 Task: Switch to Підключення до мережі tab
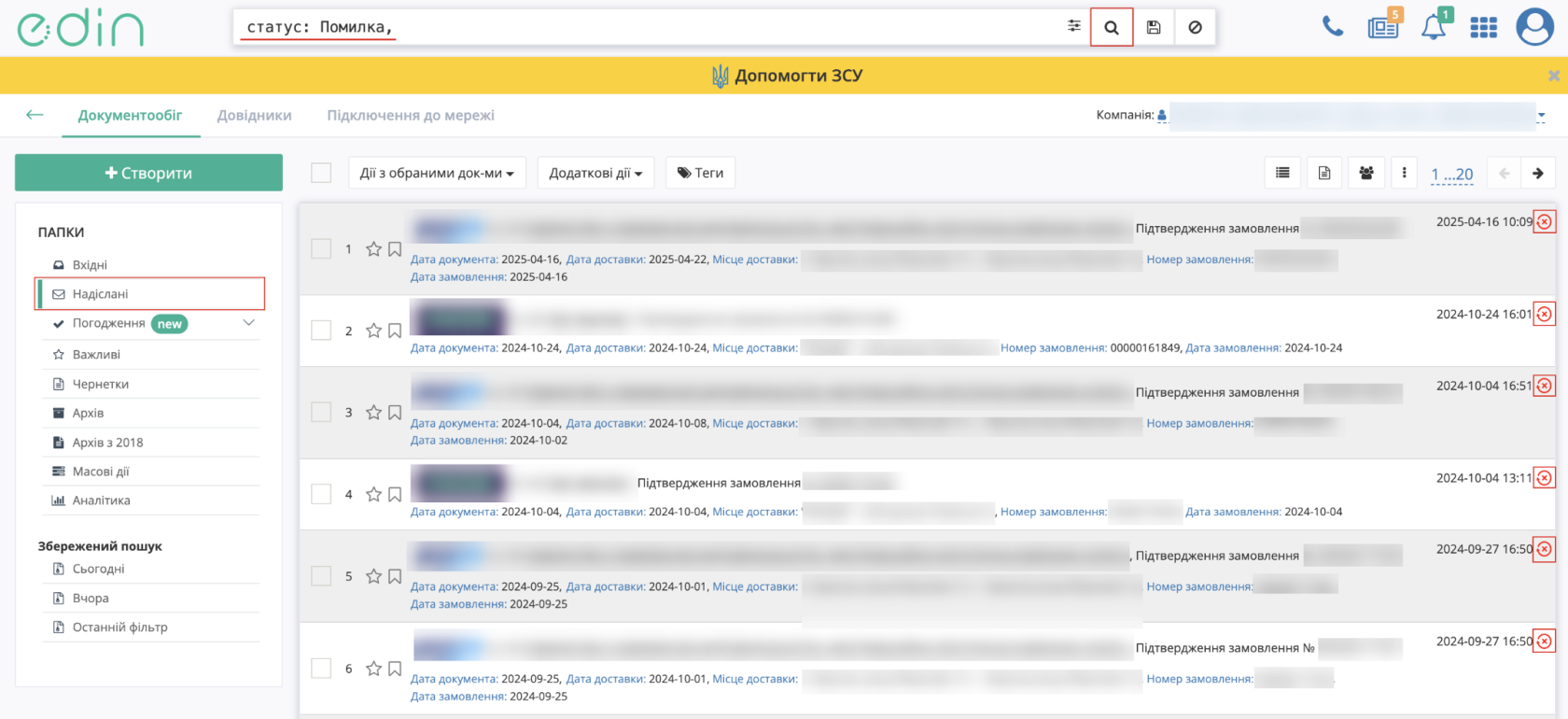pyautogui.click(x=411, y=116)
